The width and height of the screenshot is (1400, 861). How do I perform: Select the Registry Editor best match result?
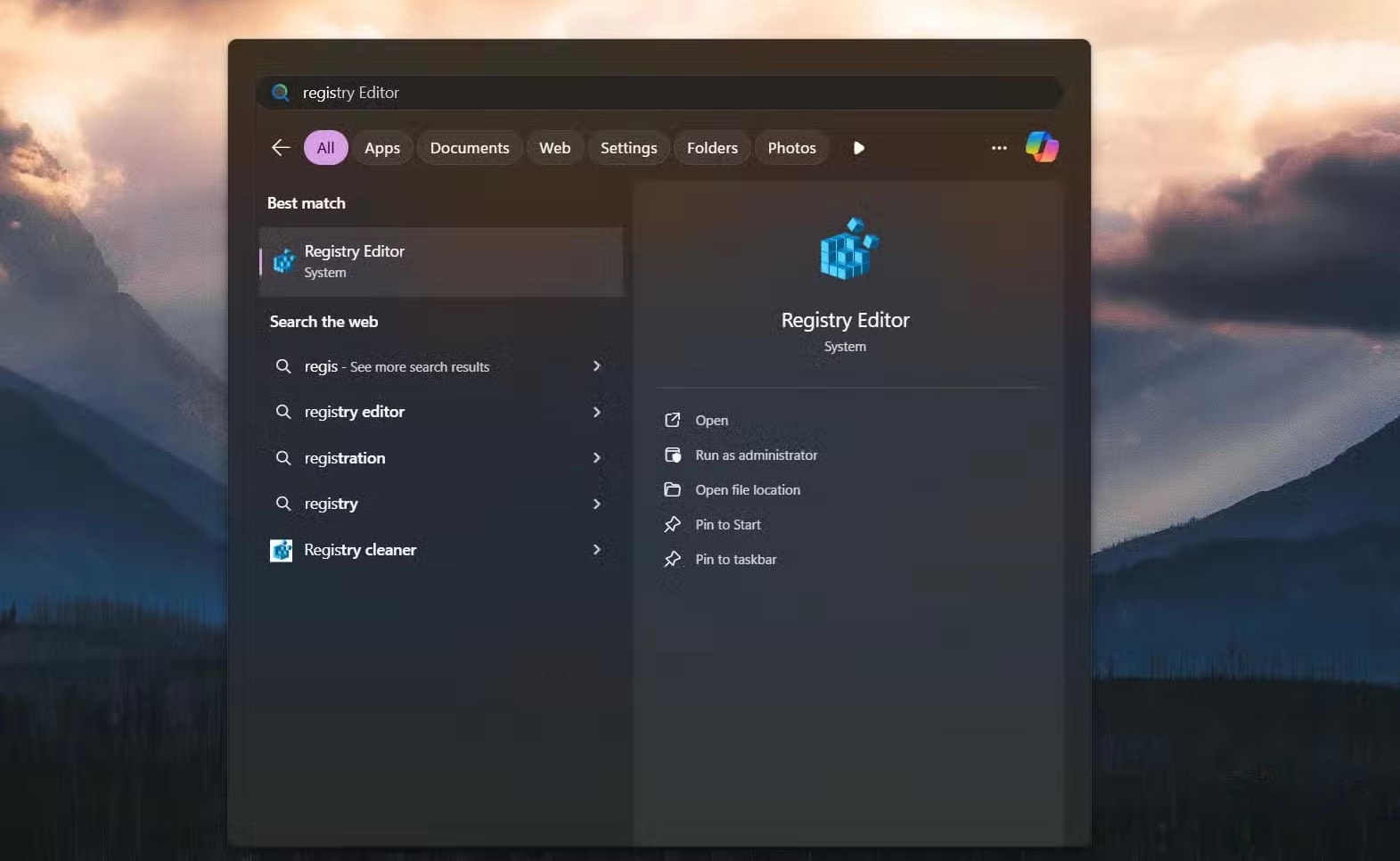pos(442,262)
